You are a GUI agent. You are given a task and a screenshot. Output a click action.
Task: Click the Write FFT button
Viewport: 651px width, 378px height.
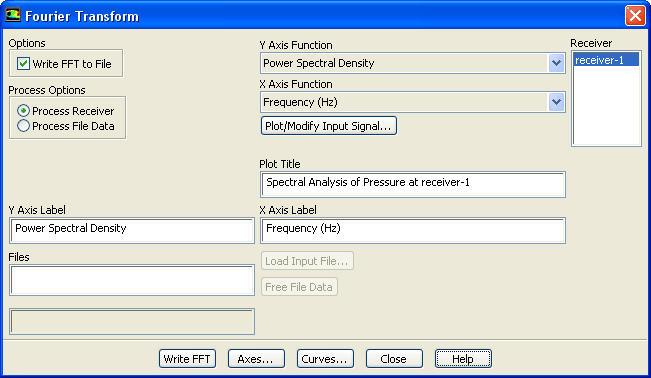click(x=187, y=358)
